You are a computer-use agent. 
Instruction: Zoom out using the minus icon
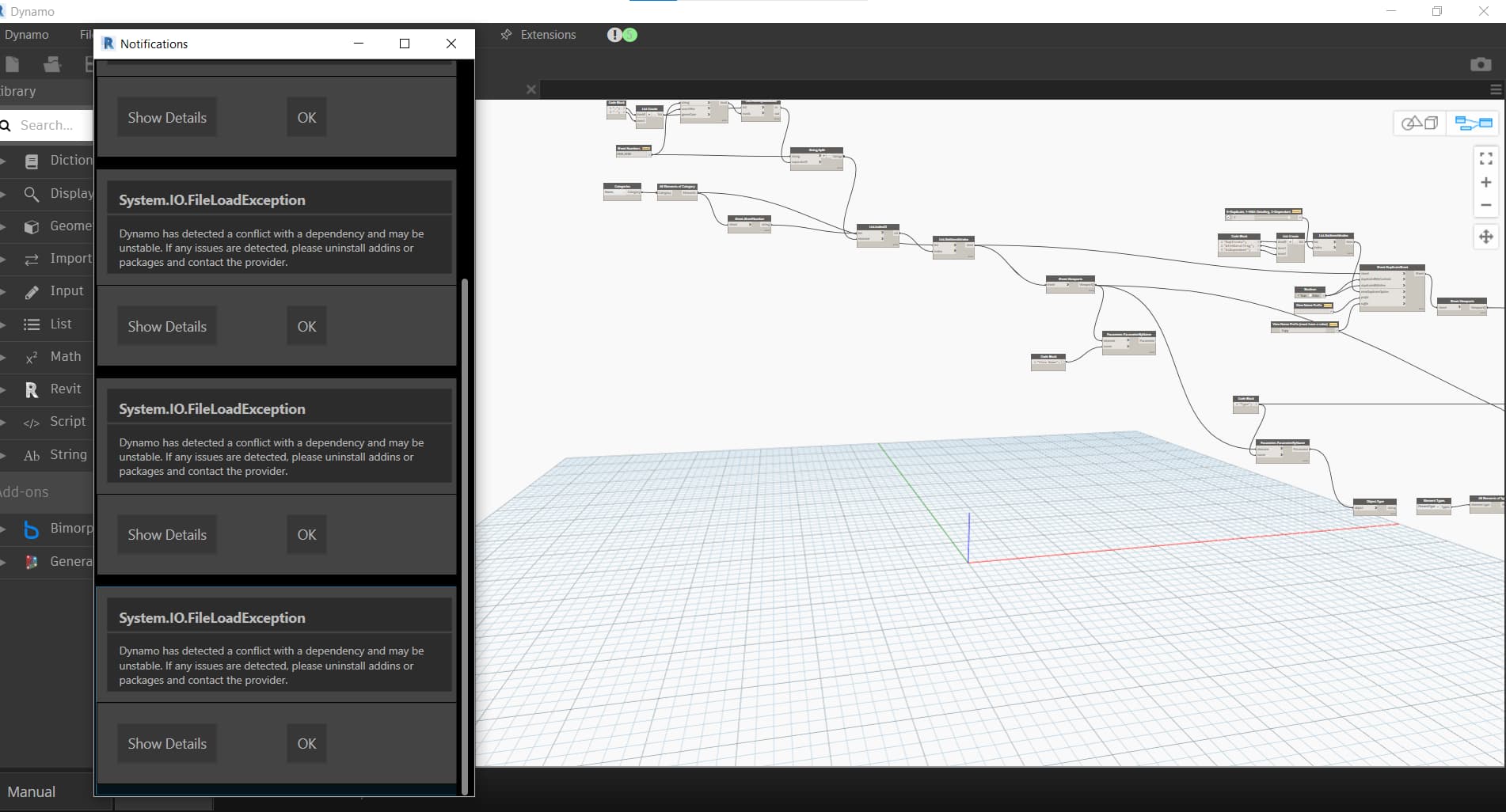tap(1486, 205)
